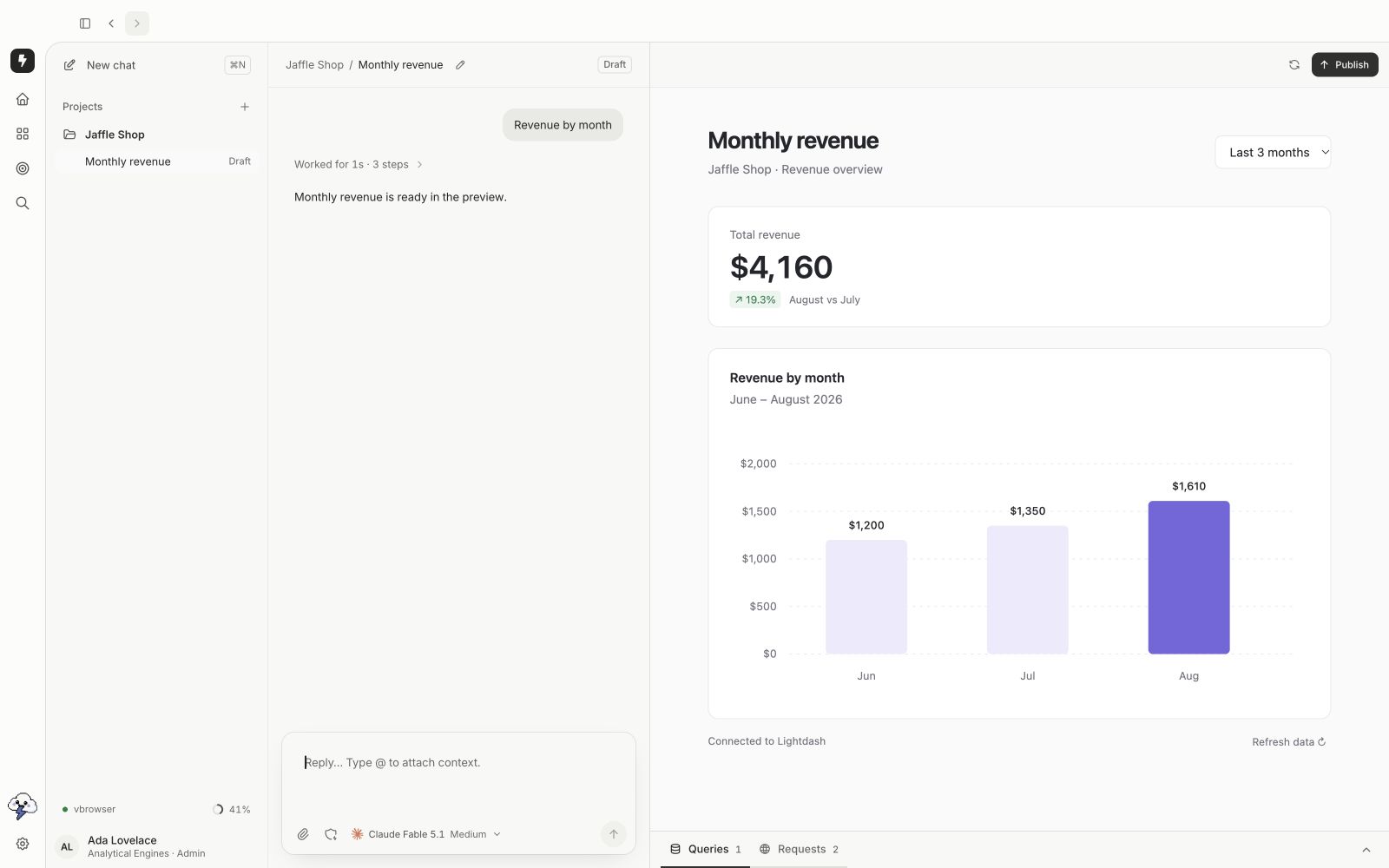The height and width of the screenshot is (868, 1389).
Task: Open Claude Fable 5.1 model selector
Action: (426, 834)
